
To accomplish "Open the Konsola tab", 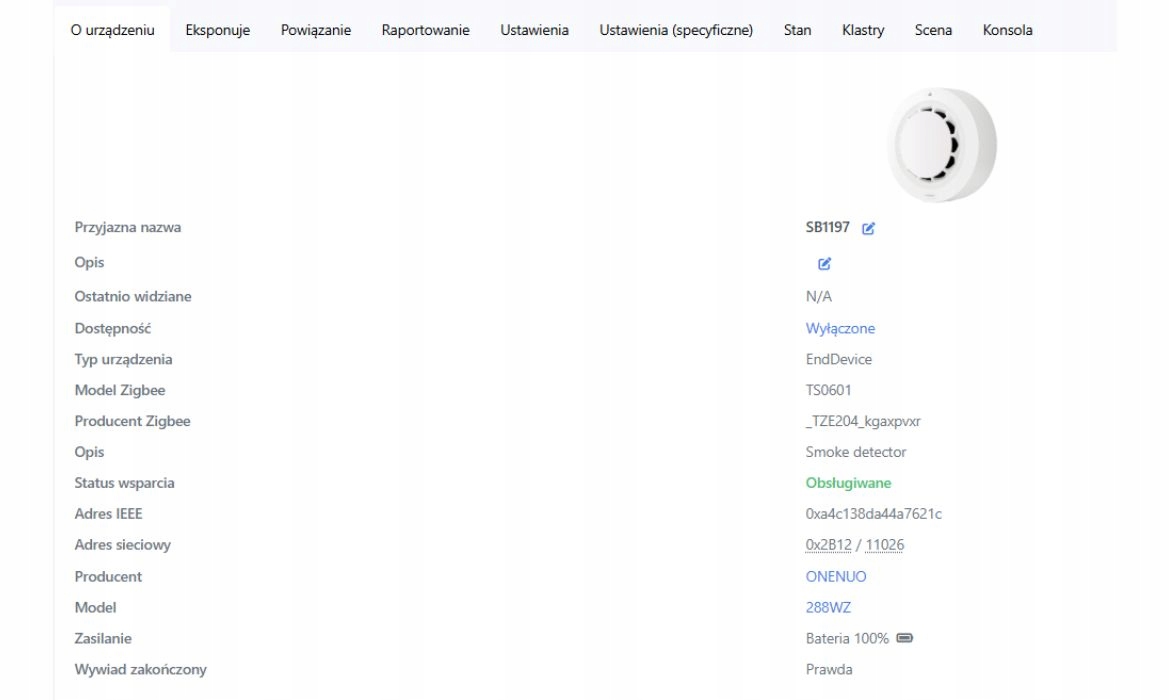I will click(1007, 30).
